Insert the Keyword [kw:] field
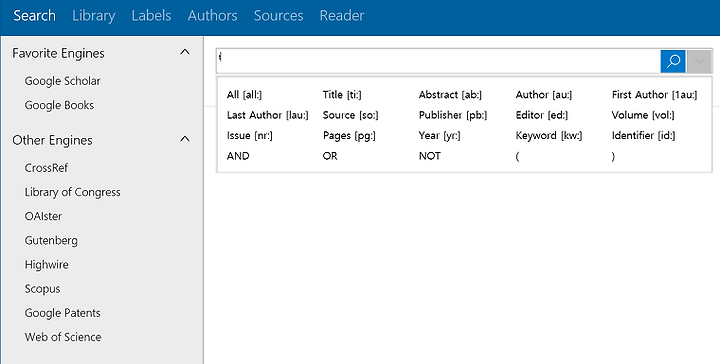 tap(549, 136)
